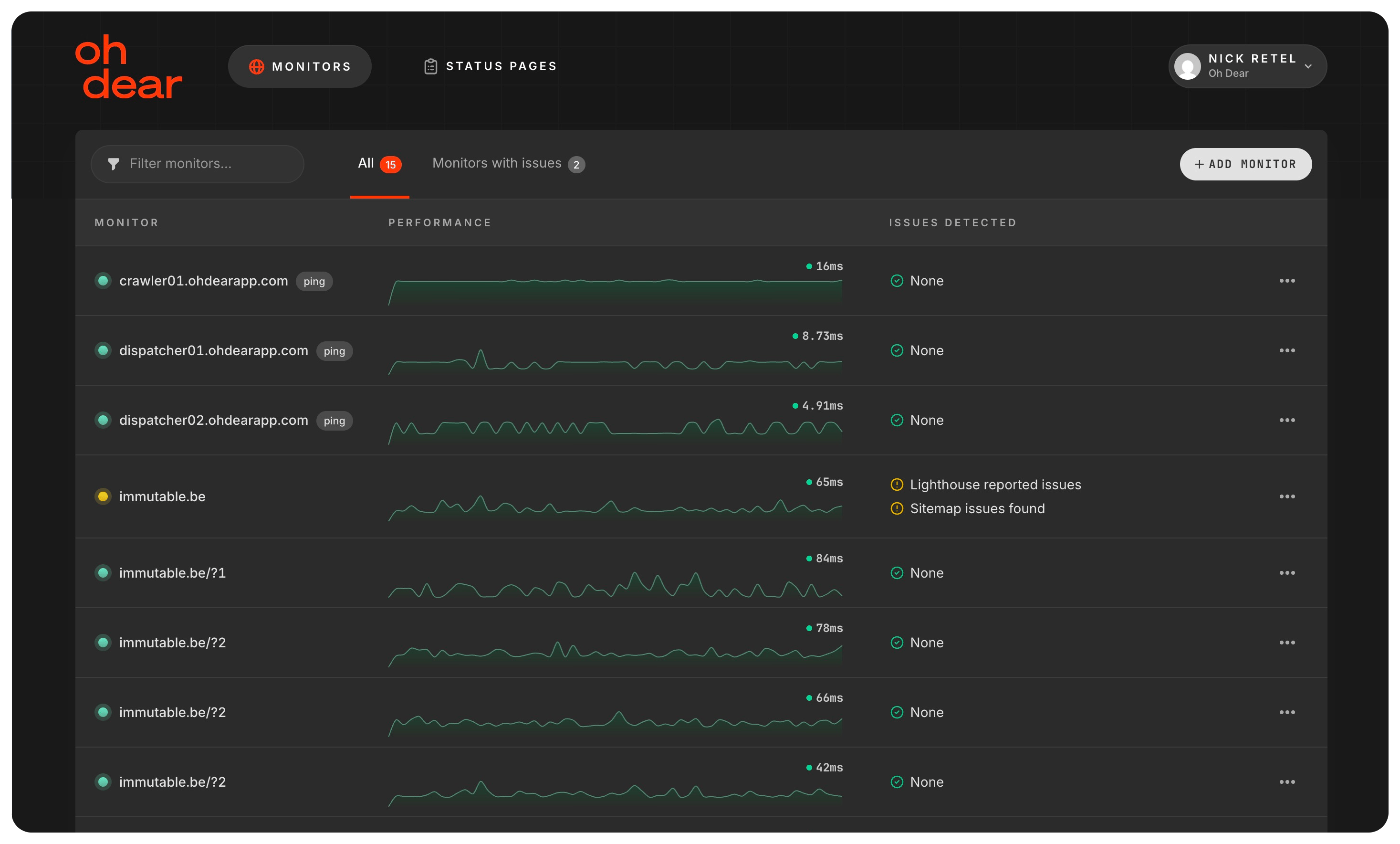Click the user avatar image
The height and width of the screenshot is (844, 1400).
click(x=1188, y=66)
